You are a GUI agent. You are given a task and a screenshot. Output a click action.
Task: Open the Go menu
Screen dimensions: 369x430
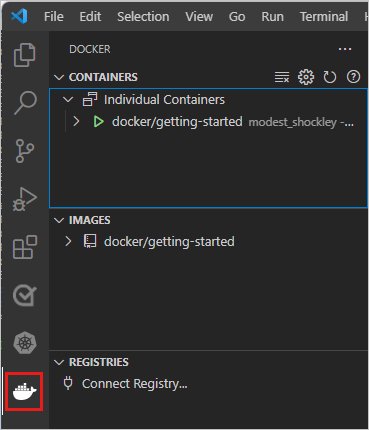(x=237, y=16)
